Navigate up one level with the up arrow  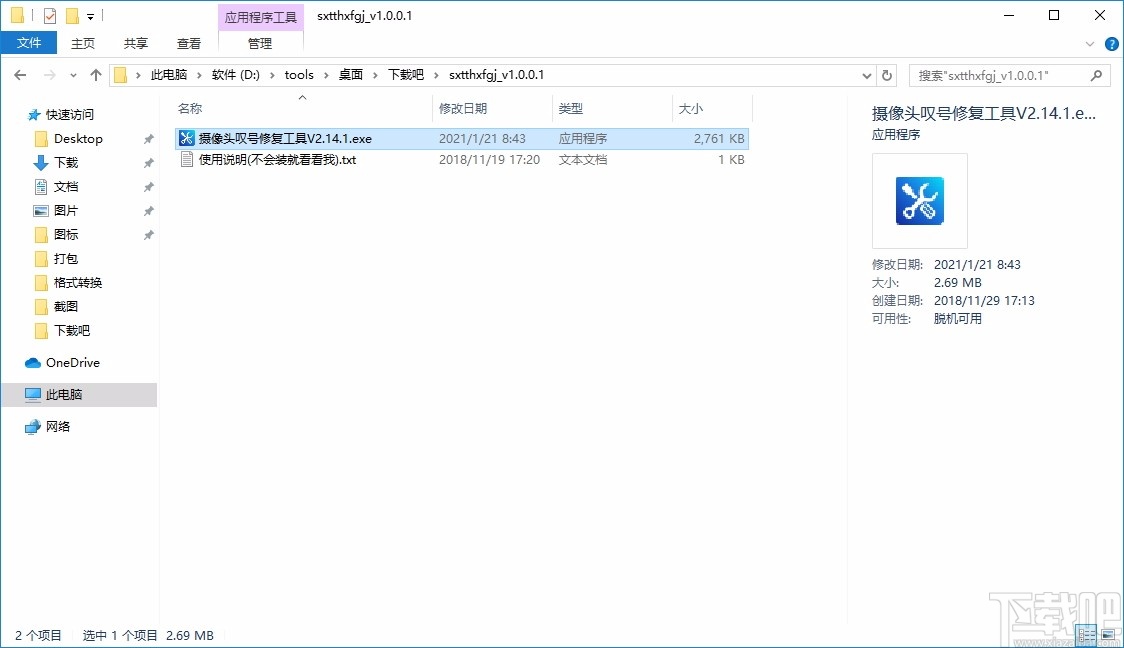coord(95,74)
